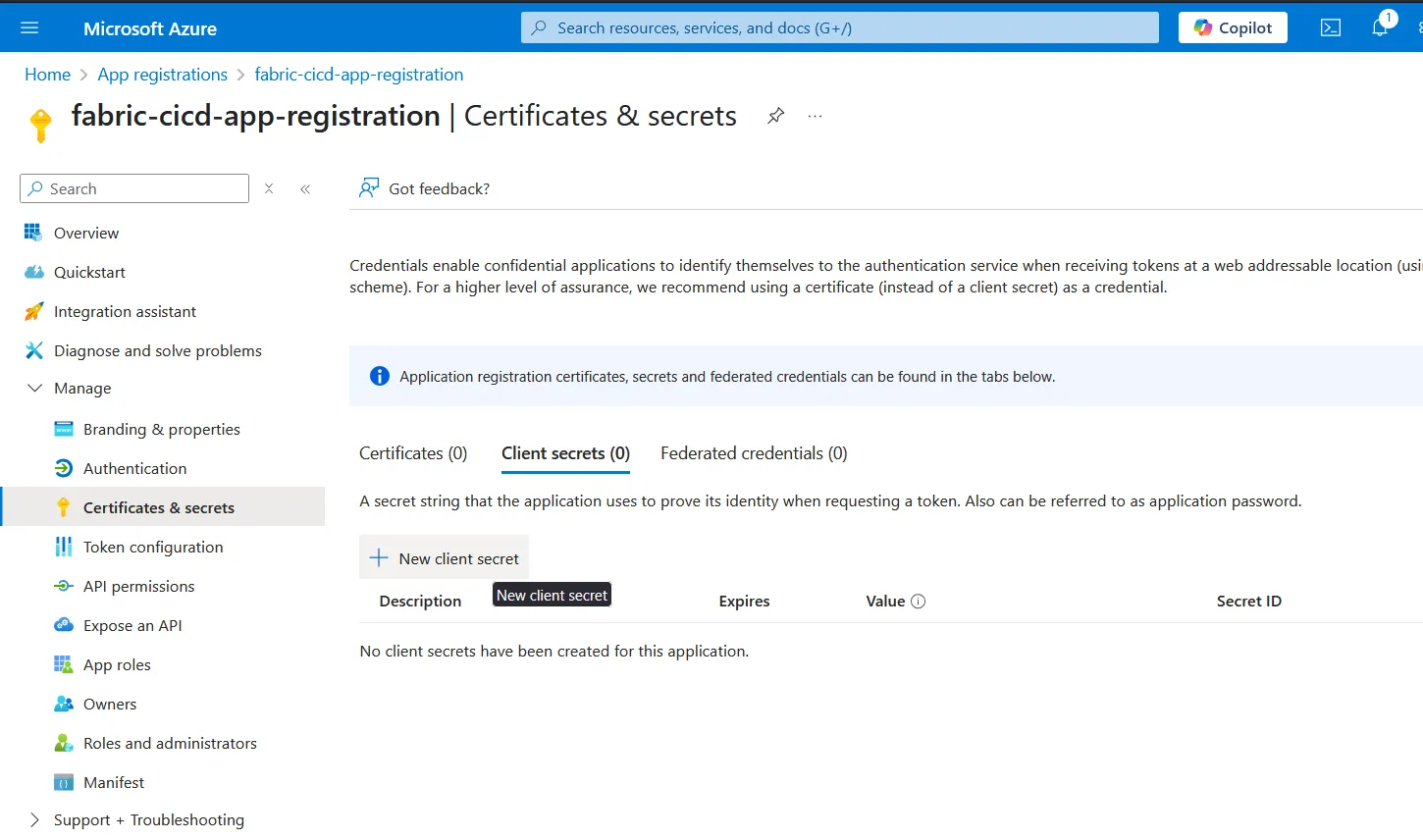Click the Expose an API cloud icon

pos(64,625)
